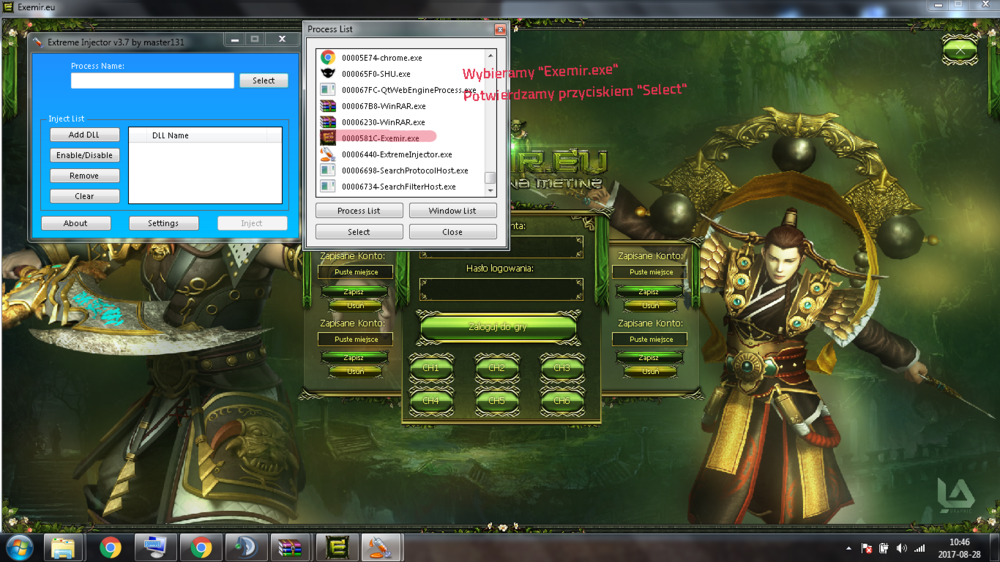The width and height of the screenshot is (1000, 562).
Task: Close the Process List dialog with X
Action: coord(500,29)
